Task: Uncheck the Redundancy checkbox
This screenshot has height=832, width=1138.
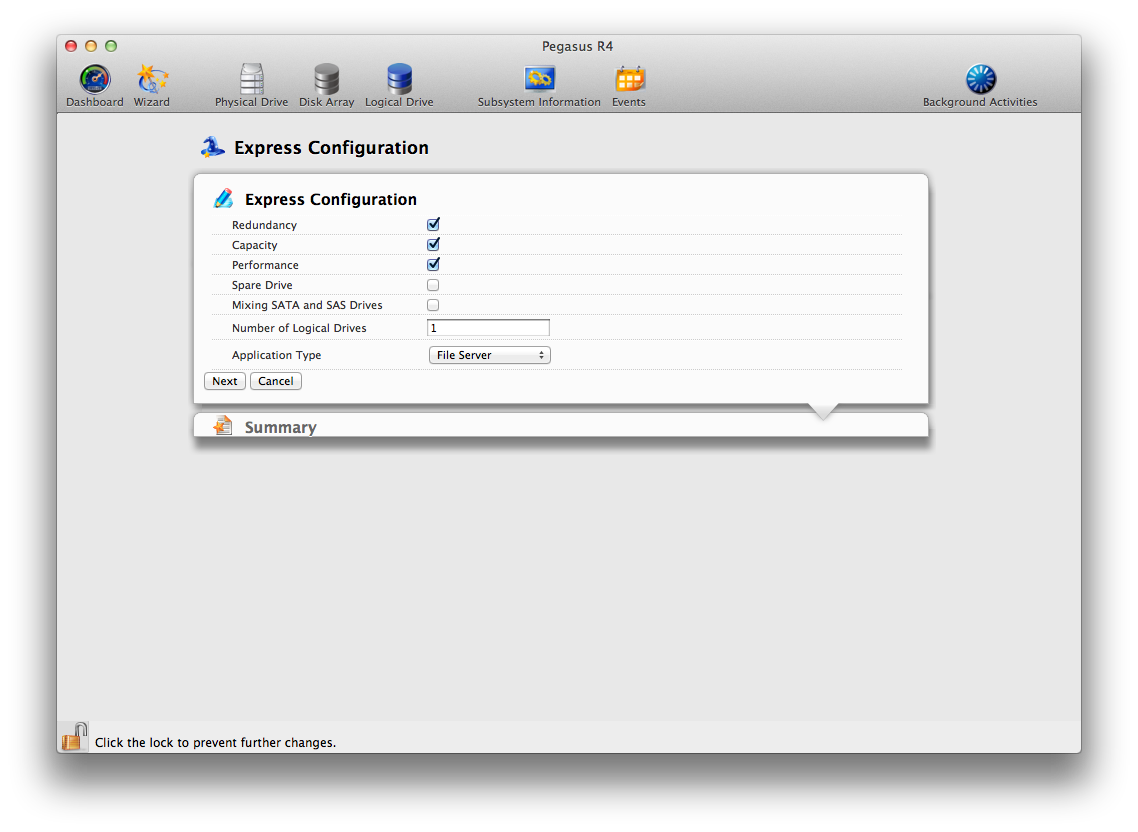Action: tap(433, 225)
